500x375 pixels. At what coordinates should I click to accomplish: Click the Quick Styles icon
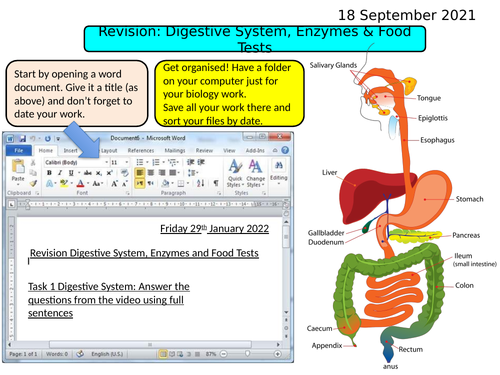coord(235,173)
